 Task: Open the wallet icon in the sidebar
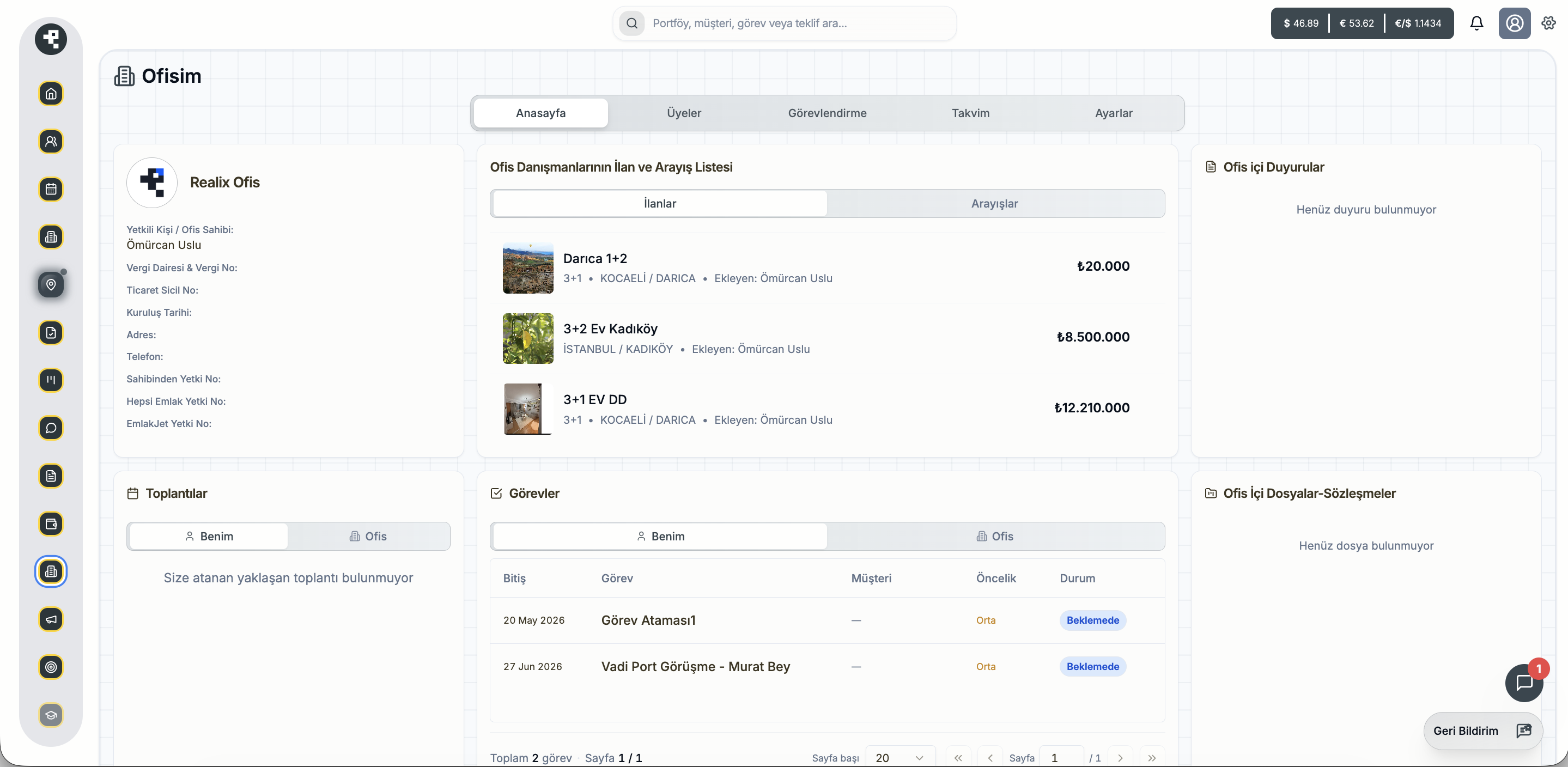pos(51,524)
